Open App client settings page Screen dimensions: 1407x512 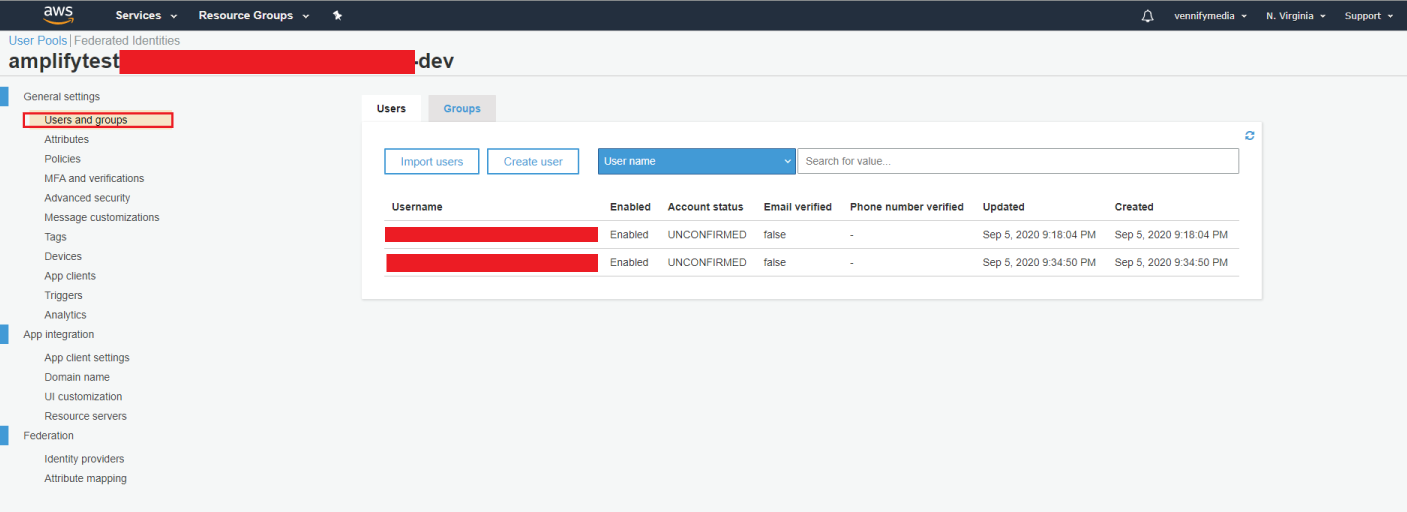[87, 358]
